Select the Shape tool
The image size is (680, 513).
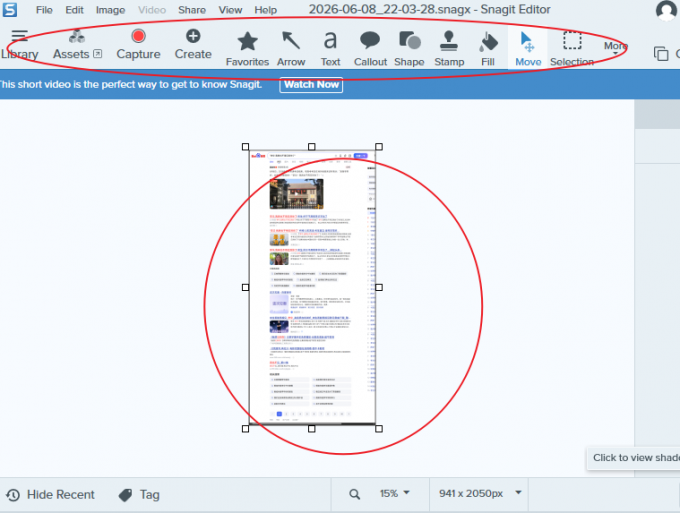(x=409, y=49)
